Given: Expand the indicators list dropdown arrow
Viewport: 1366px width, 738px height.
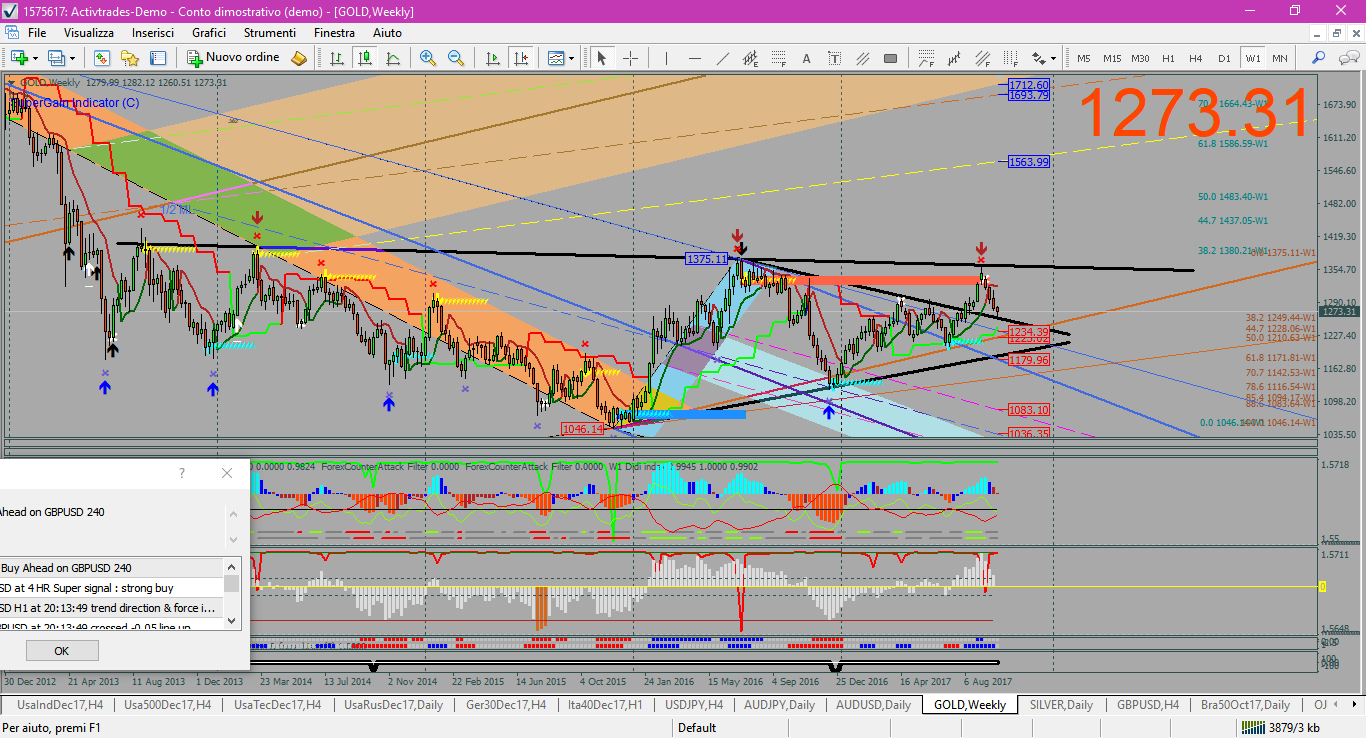Looking at the screenshot, I should 571,58.
